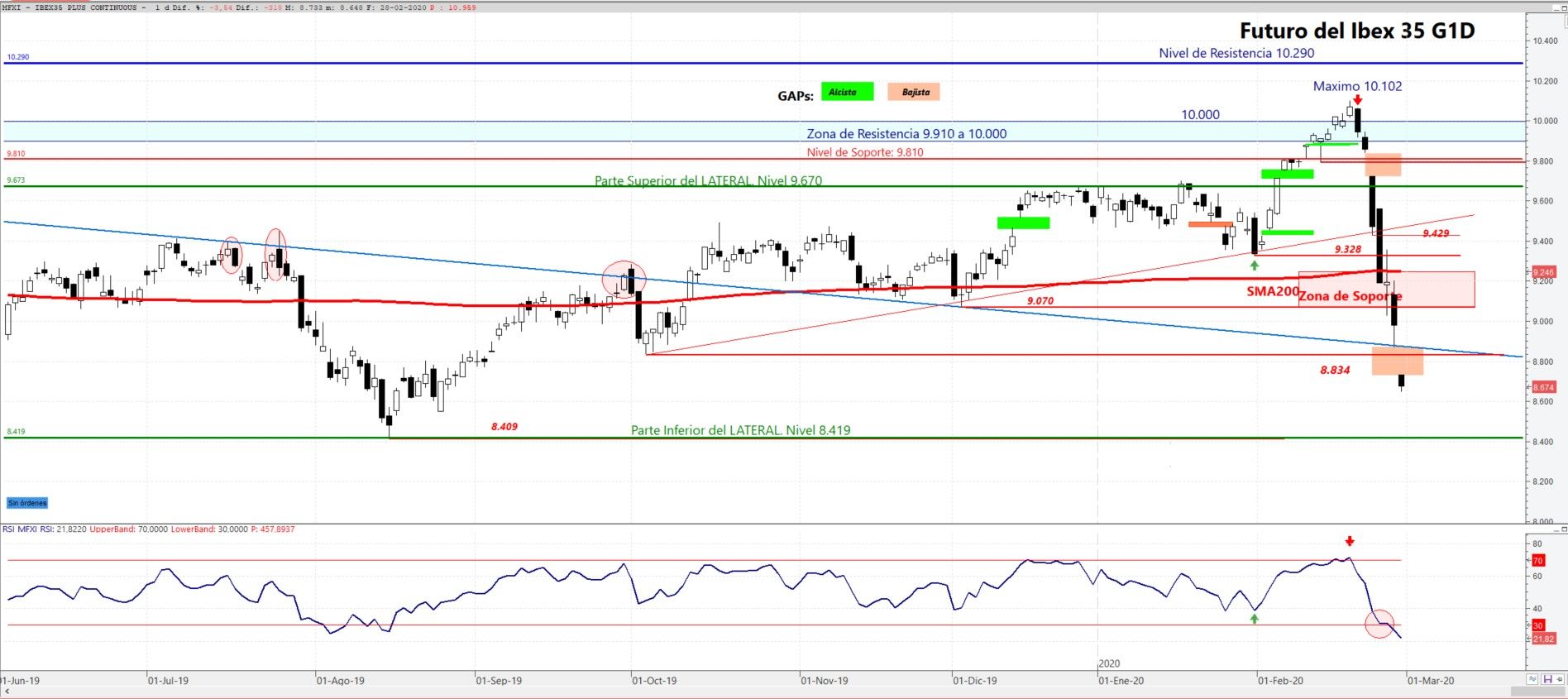1568x699 pixels.
Task: Click the 'Zona de Soporte' label
Action: coord(1350,296)
